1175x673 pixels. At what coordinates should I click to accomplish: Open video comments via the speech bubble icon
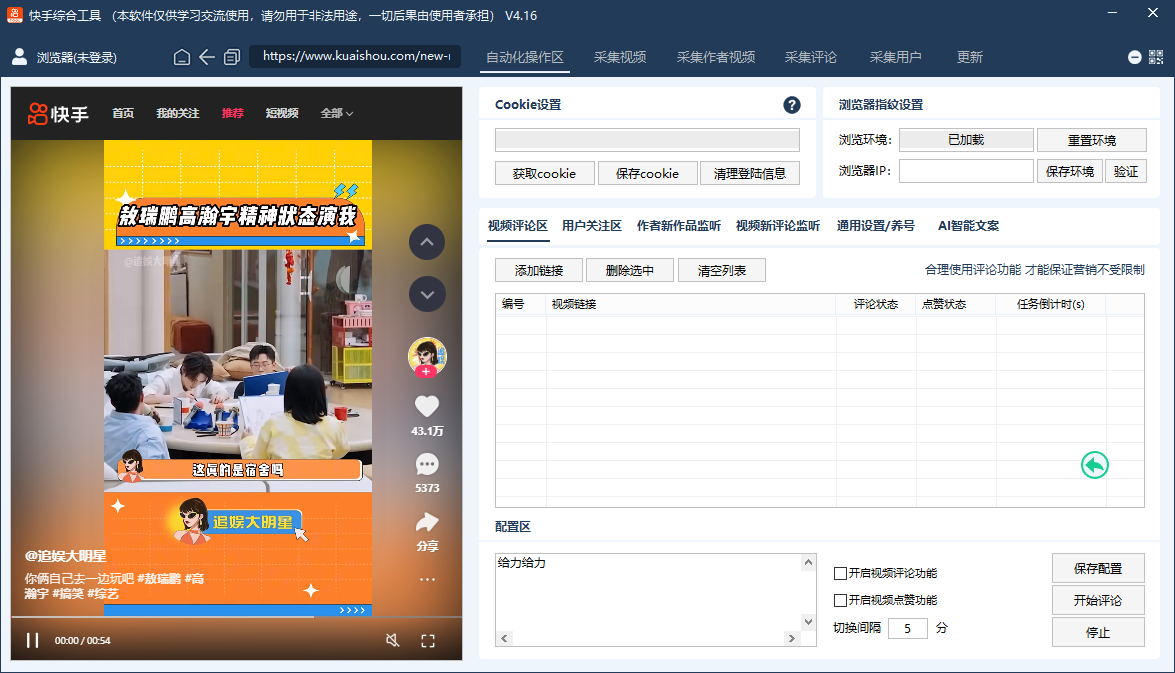(x=427, y=463)
